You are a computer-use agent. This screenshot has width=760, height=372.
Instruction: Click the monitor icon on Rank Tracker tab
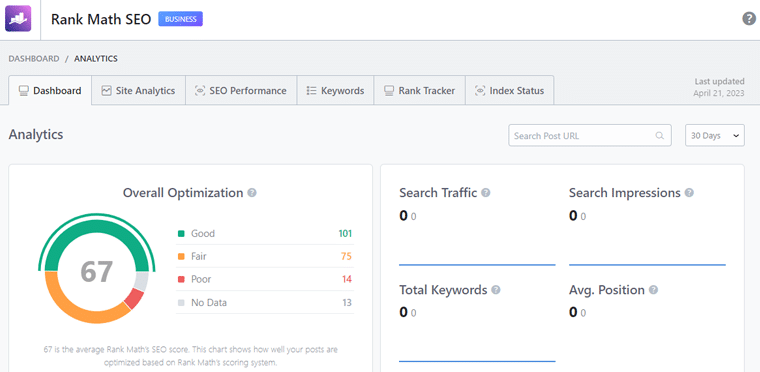coord(389,91)
